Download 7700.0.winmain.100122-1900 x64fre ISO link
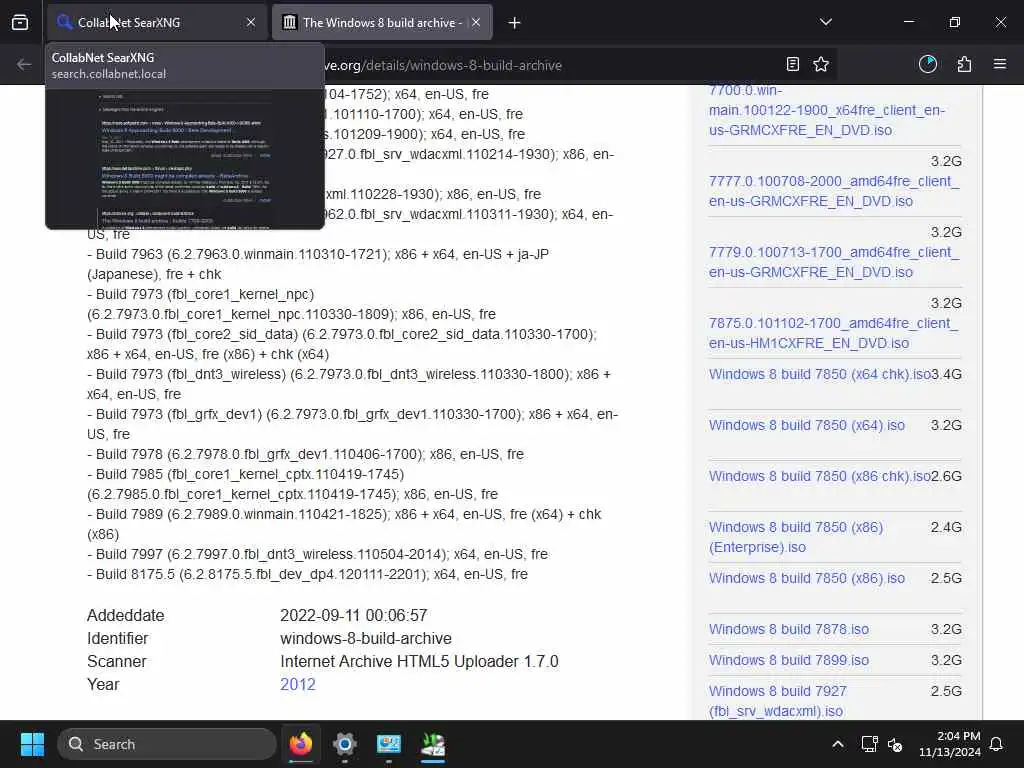 (827, 110)
